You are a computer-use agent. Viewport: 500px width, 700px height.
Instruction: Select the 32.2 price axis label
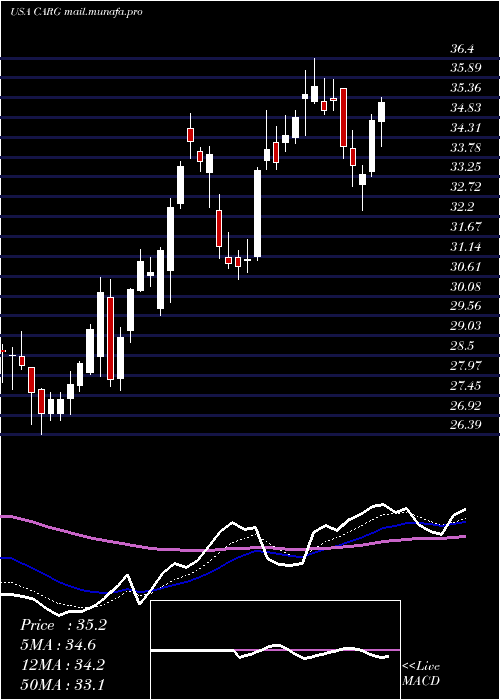coord(462,207)
